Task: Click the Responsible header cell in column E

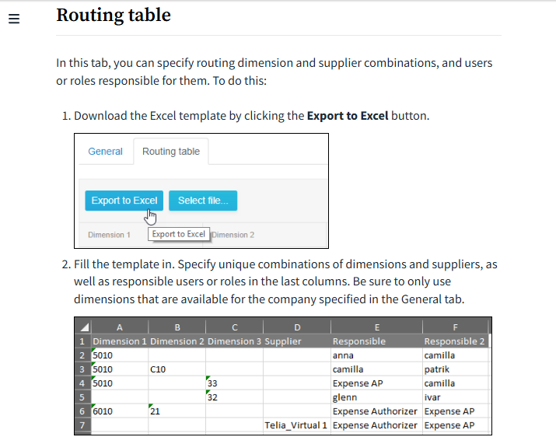Action: [377, 341]
